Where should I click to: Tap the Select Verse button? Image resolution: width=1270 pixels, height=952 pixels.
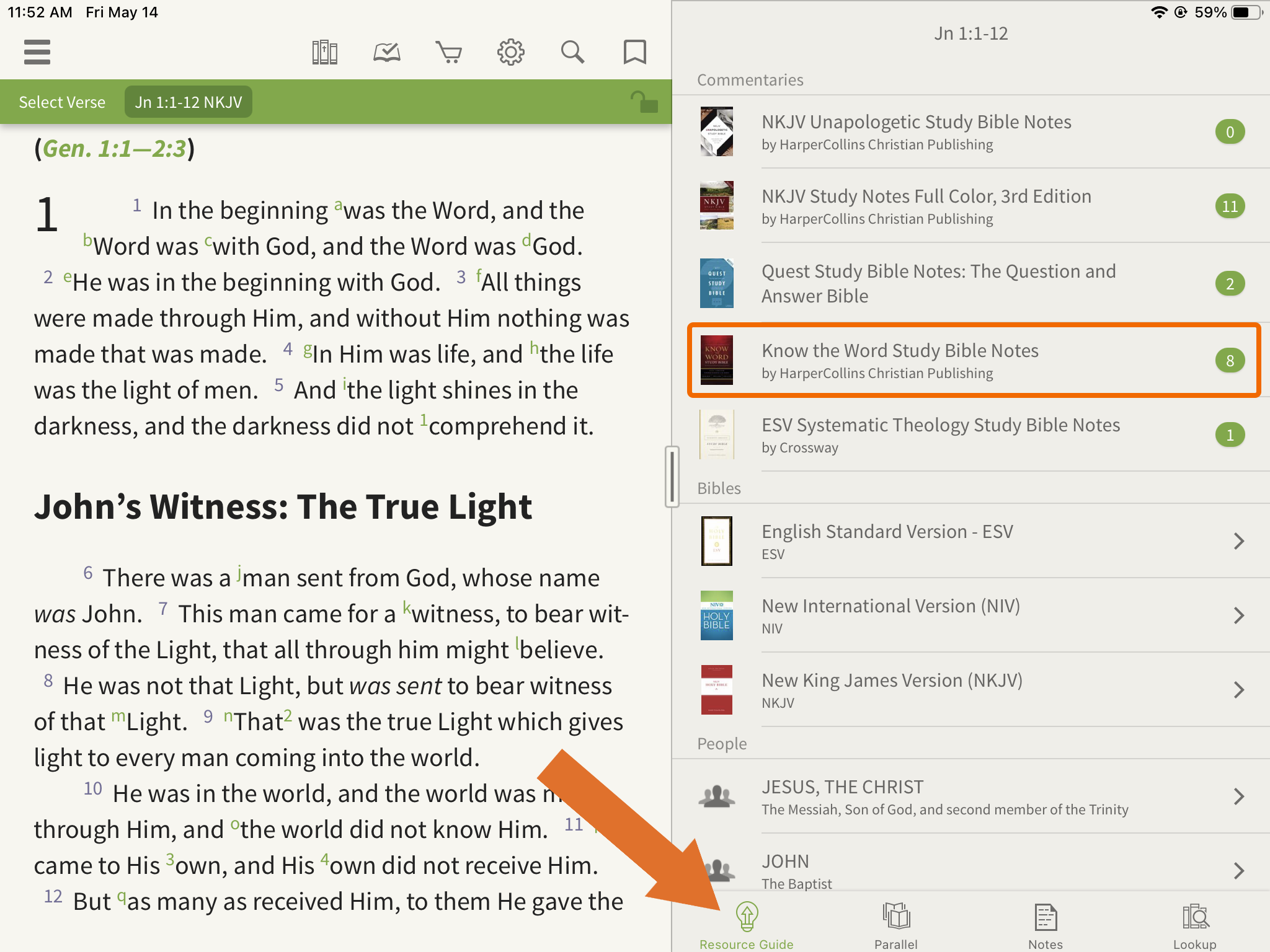tap(62, 102)
